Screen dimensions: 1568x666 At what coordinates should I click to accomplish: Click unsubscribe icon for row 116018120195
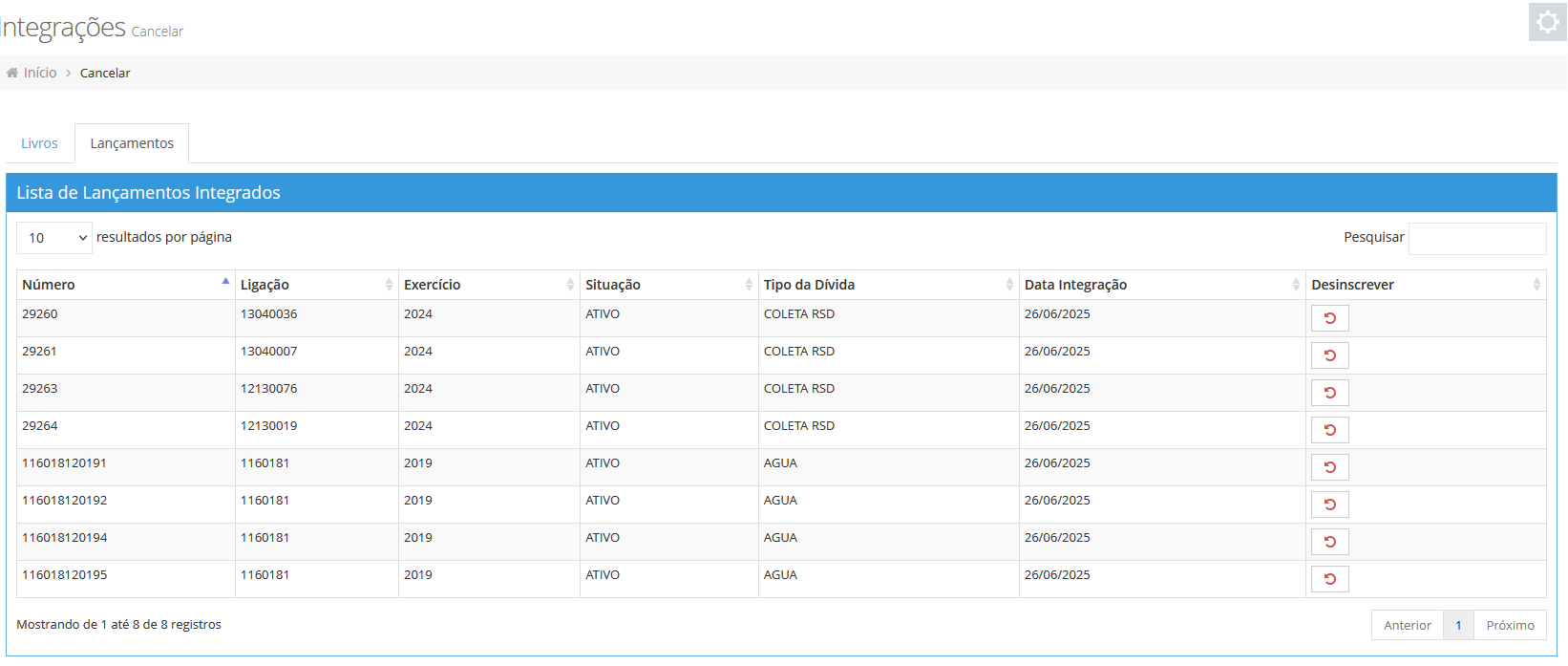1329,579
